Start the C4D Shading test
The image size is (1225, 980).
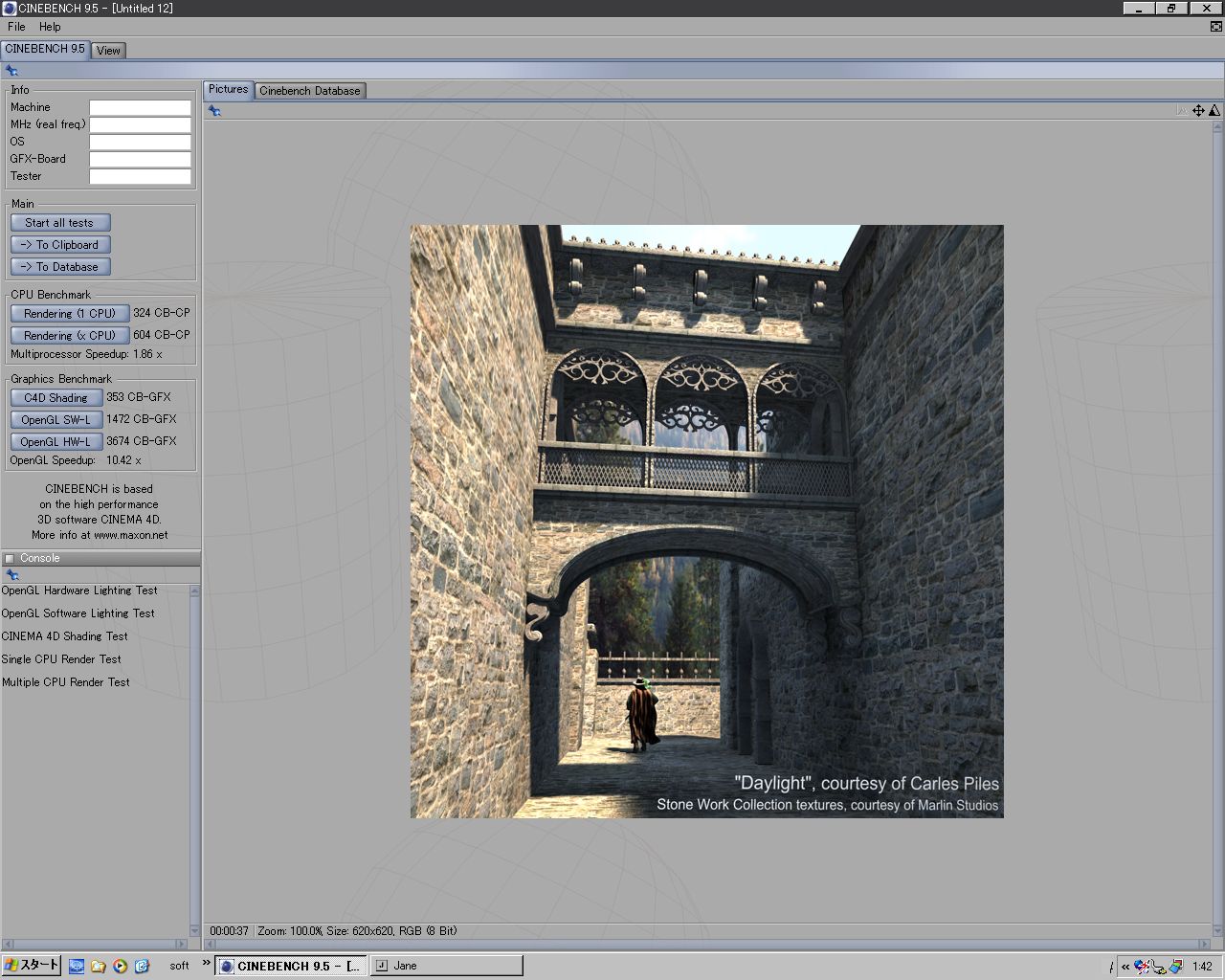click(56, 397)
